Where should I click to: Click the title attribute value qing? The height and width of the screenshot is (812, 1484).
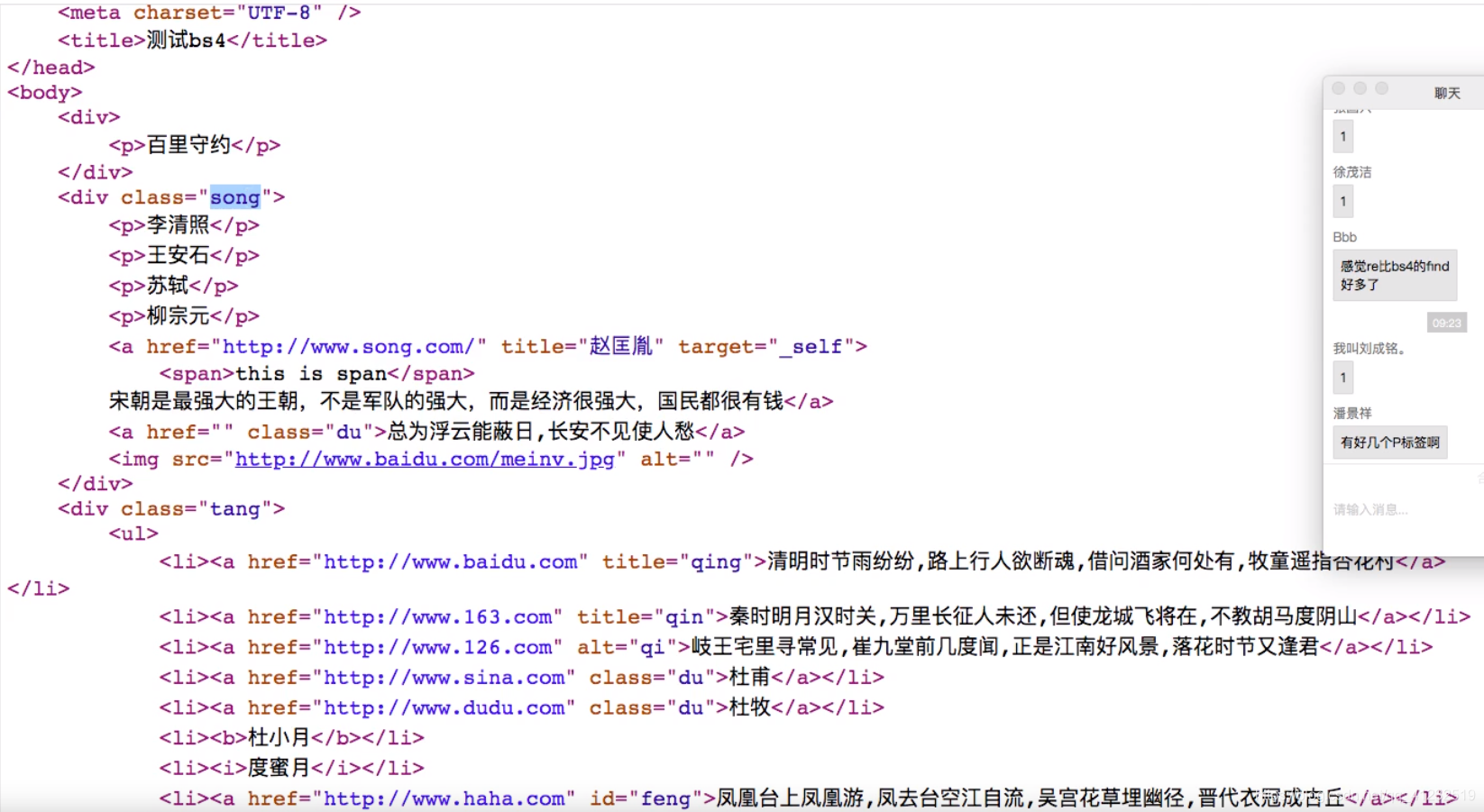point(716,562)
